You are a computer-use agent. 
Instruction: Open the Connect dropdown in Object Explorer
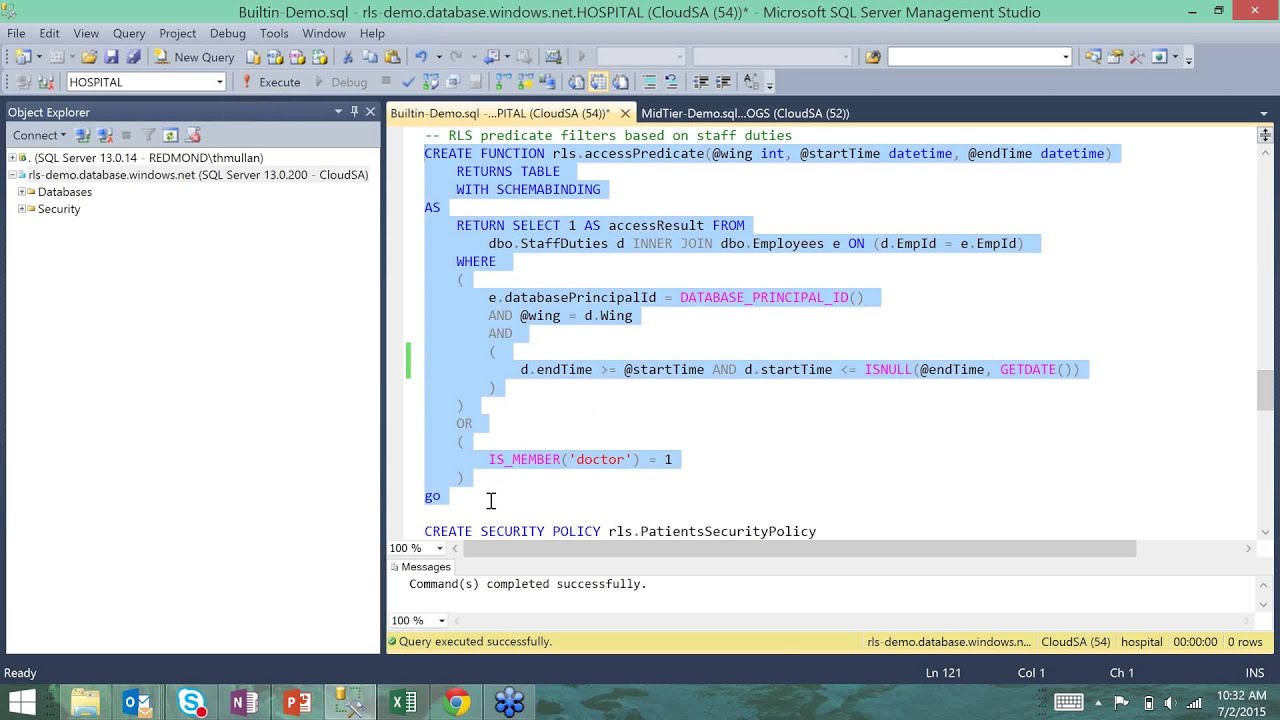39,135
